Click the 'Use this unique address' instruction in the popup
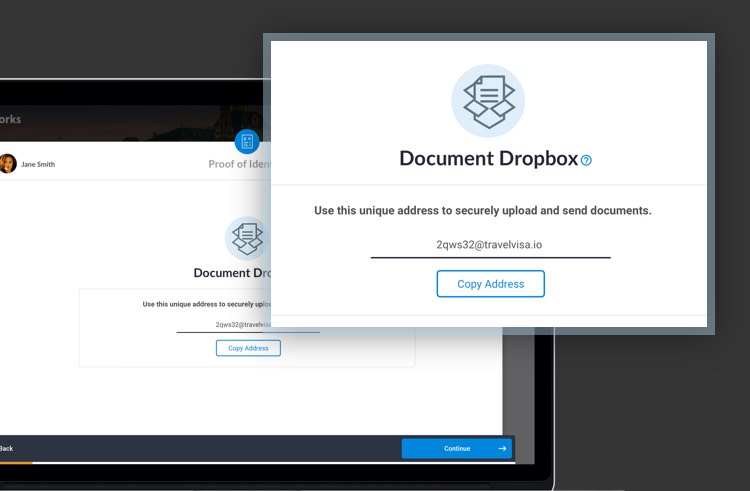 (x=483, y=211)
